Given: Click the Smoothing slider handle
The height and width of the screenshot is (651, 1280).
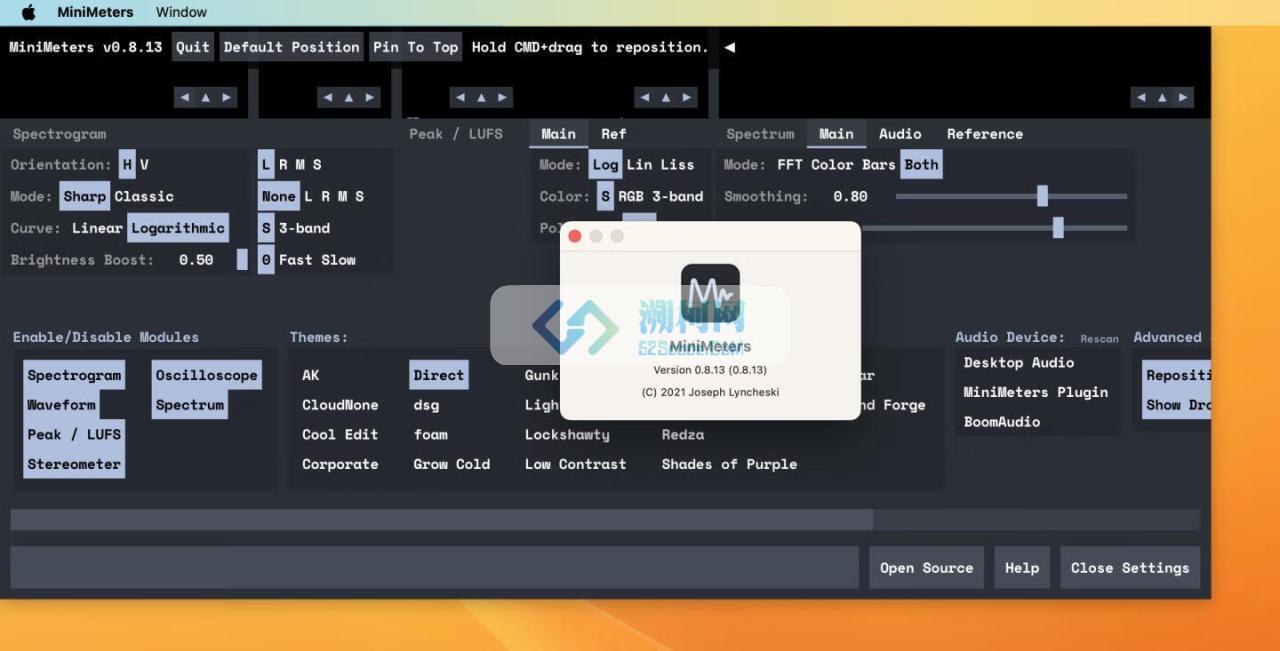Looking at the screenshot, I should pyautogui.click(x=1042, y=196).
